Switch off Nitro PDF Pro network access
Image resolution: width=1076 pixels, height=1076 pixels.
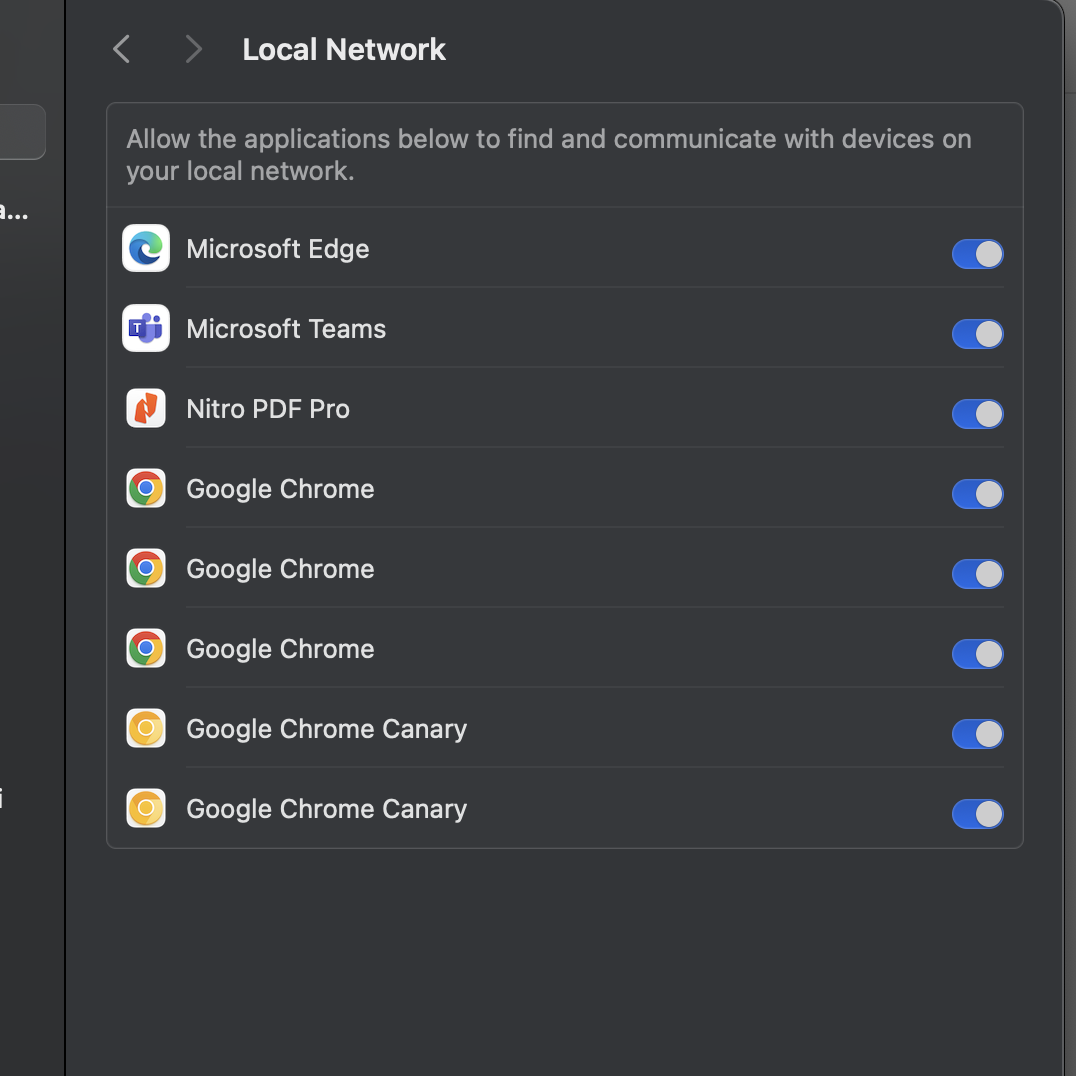[977, 414]
